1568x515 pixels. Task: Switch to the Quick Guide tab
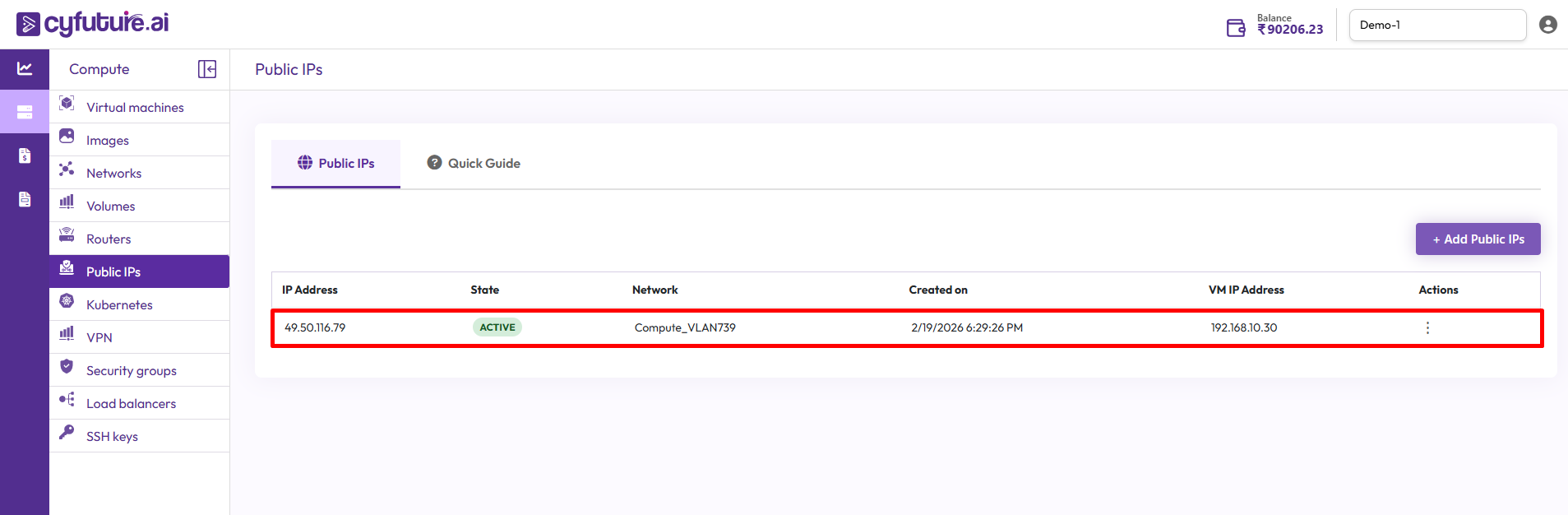pos(474,163)
